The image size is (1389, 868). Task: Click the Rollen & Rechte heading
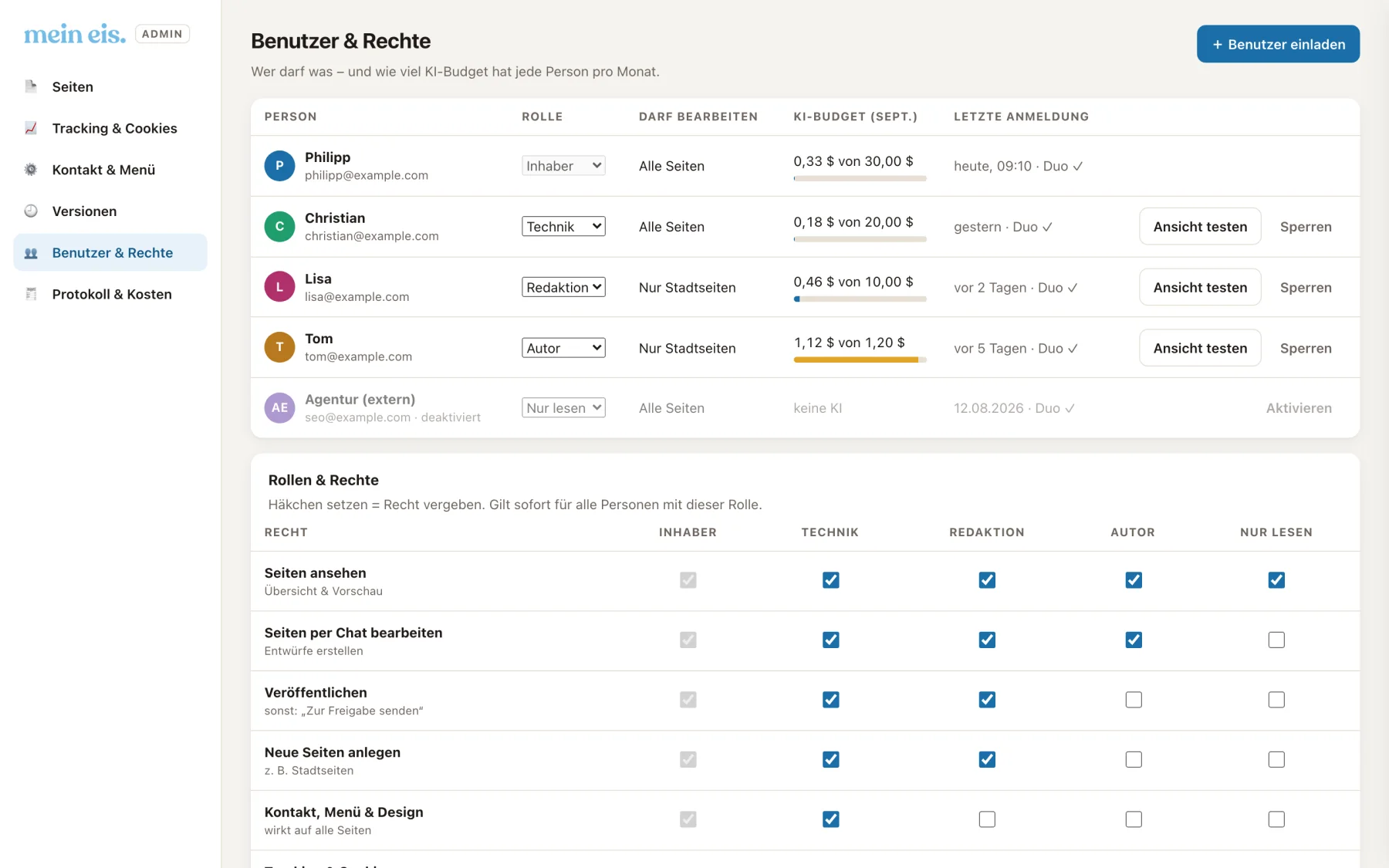(323, 480)
